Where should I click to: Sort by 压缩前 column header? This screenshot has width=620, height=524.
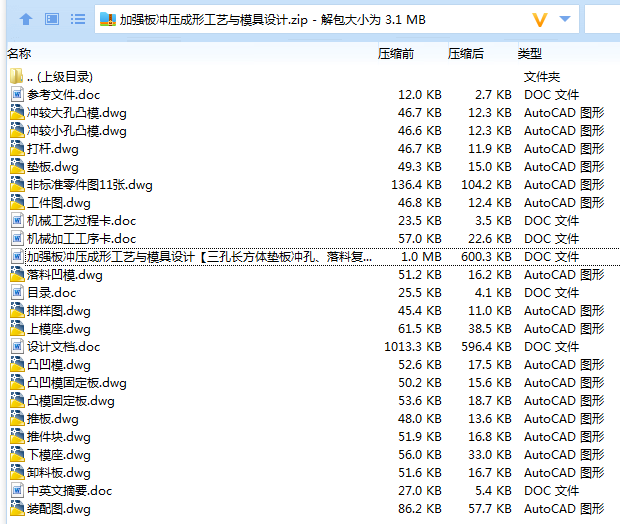pos(396,53)
